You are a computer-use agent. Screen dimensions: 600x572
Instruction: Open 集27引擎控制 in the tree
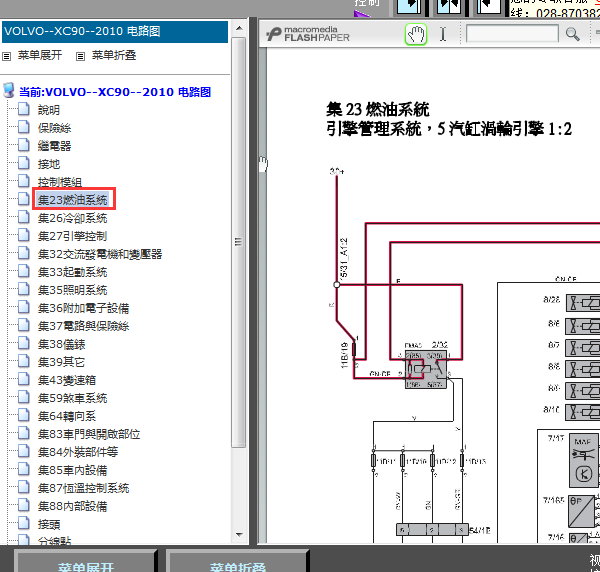72,236
